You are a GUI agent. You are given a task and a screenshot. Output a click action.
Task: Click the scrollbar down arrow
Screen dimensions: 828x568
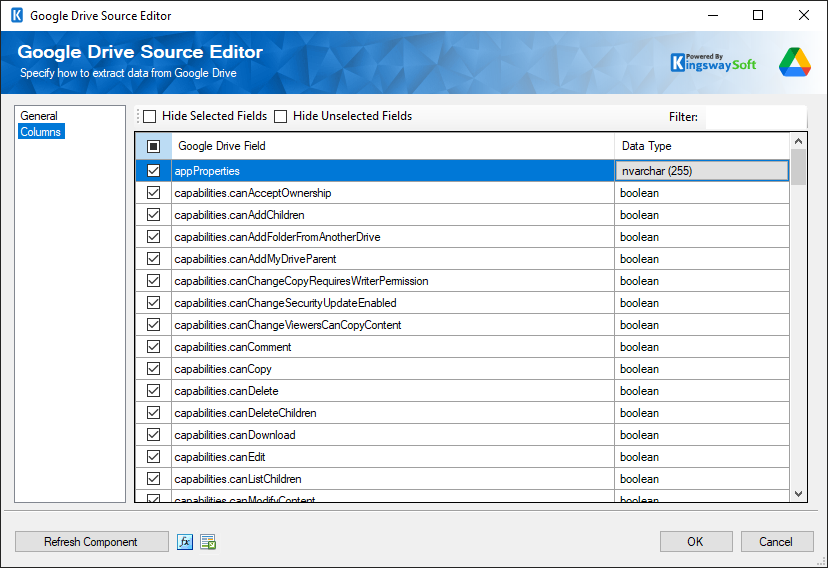(x=798, y=494)
